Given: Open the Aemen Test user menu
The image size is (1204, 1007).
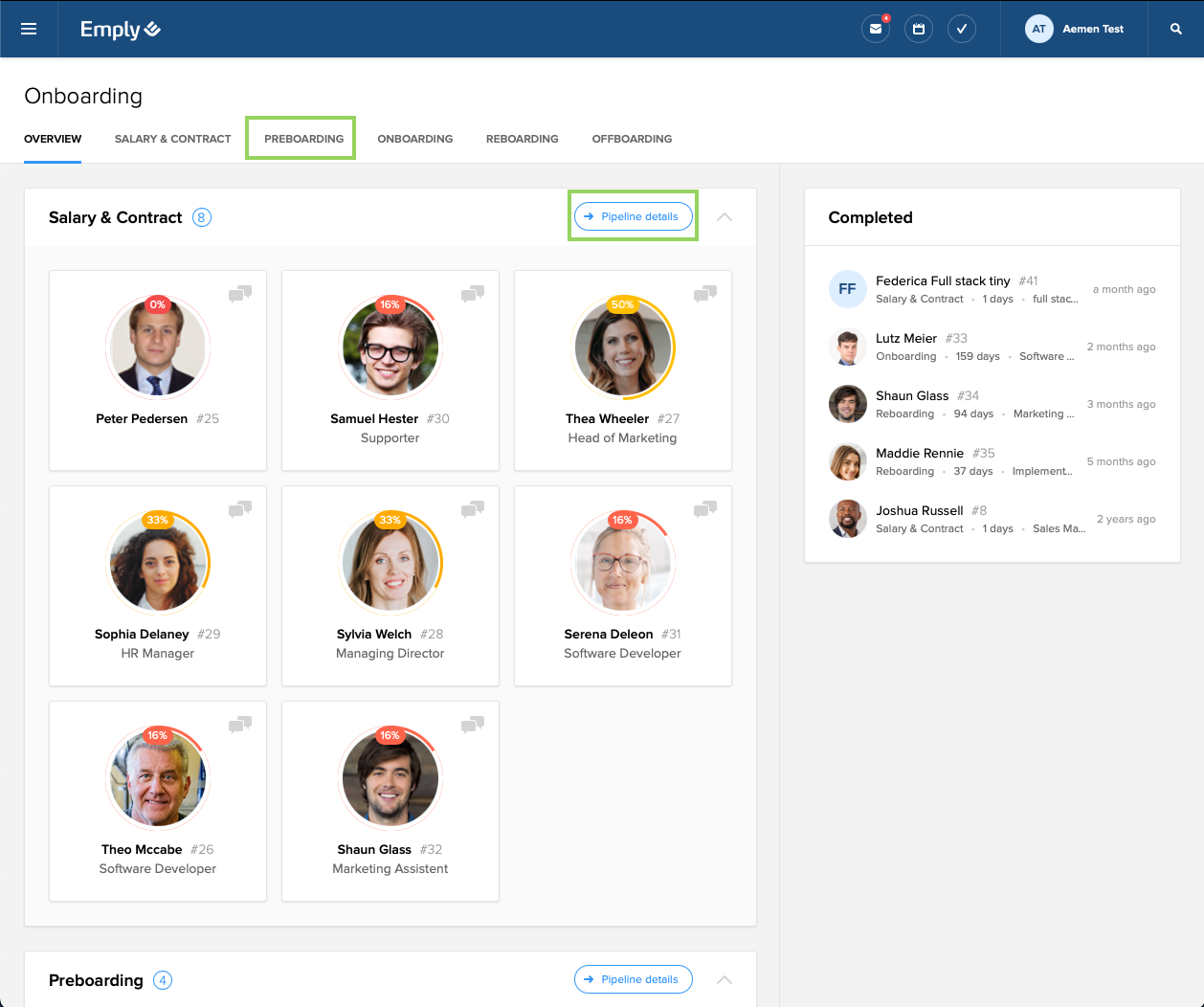Looking at the screenshot, I should tap(1074, 29).
